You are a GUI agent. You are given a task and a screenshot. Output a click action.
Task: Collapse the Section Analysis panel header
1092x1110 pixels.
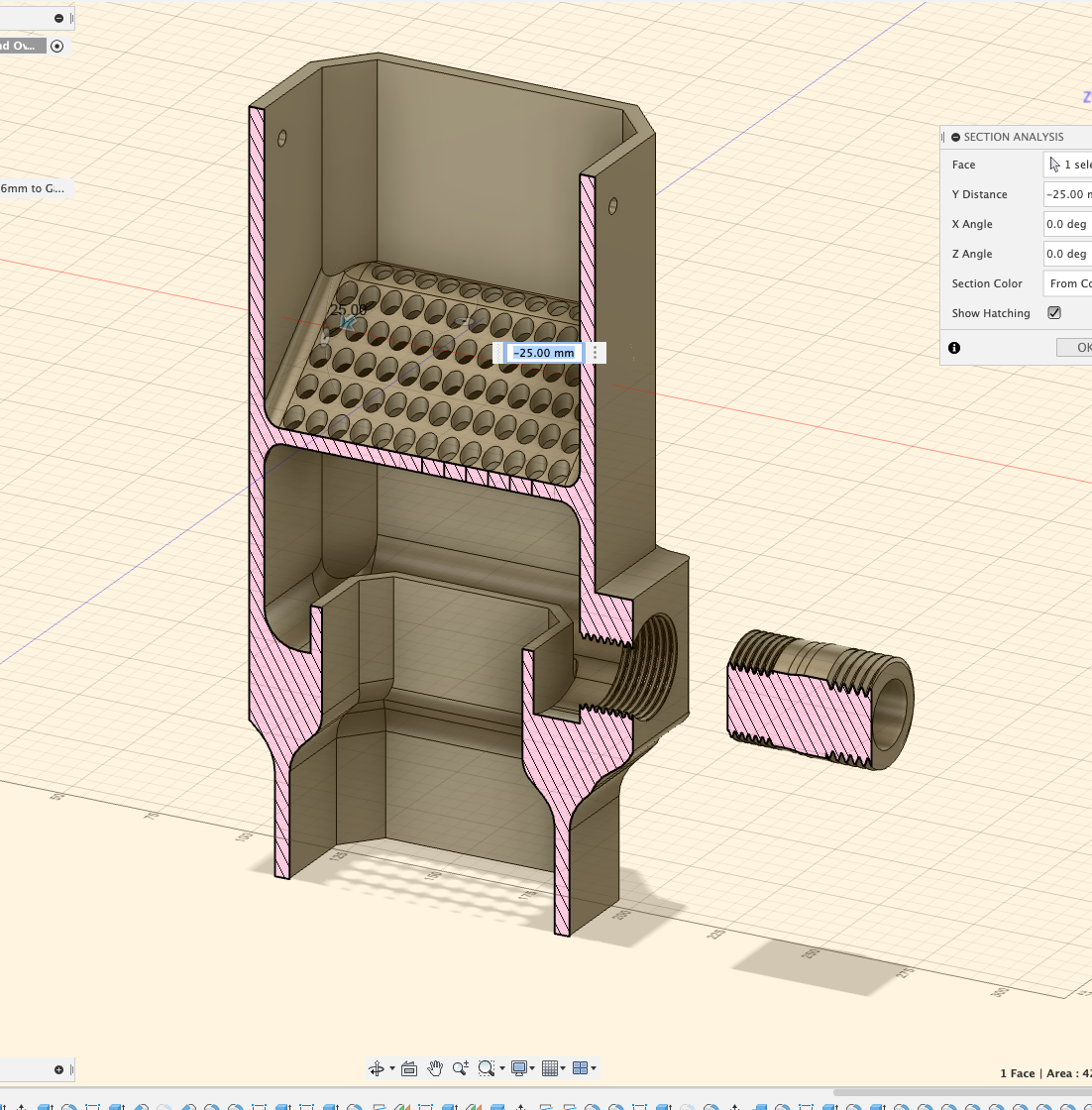point(955,137)
